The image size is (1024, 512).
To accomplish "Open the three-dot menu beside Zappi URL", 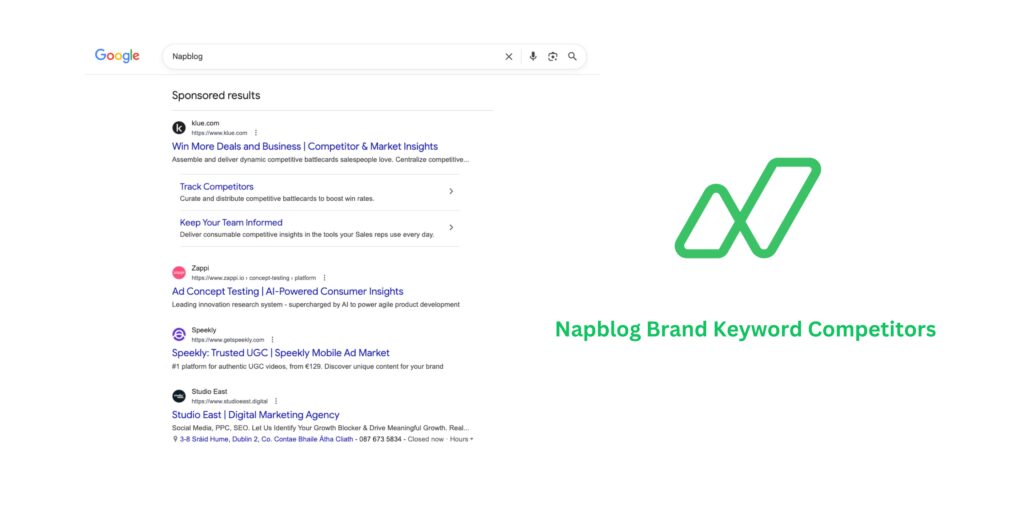I will pyautogui.click(x=325, y=278).
